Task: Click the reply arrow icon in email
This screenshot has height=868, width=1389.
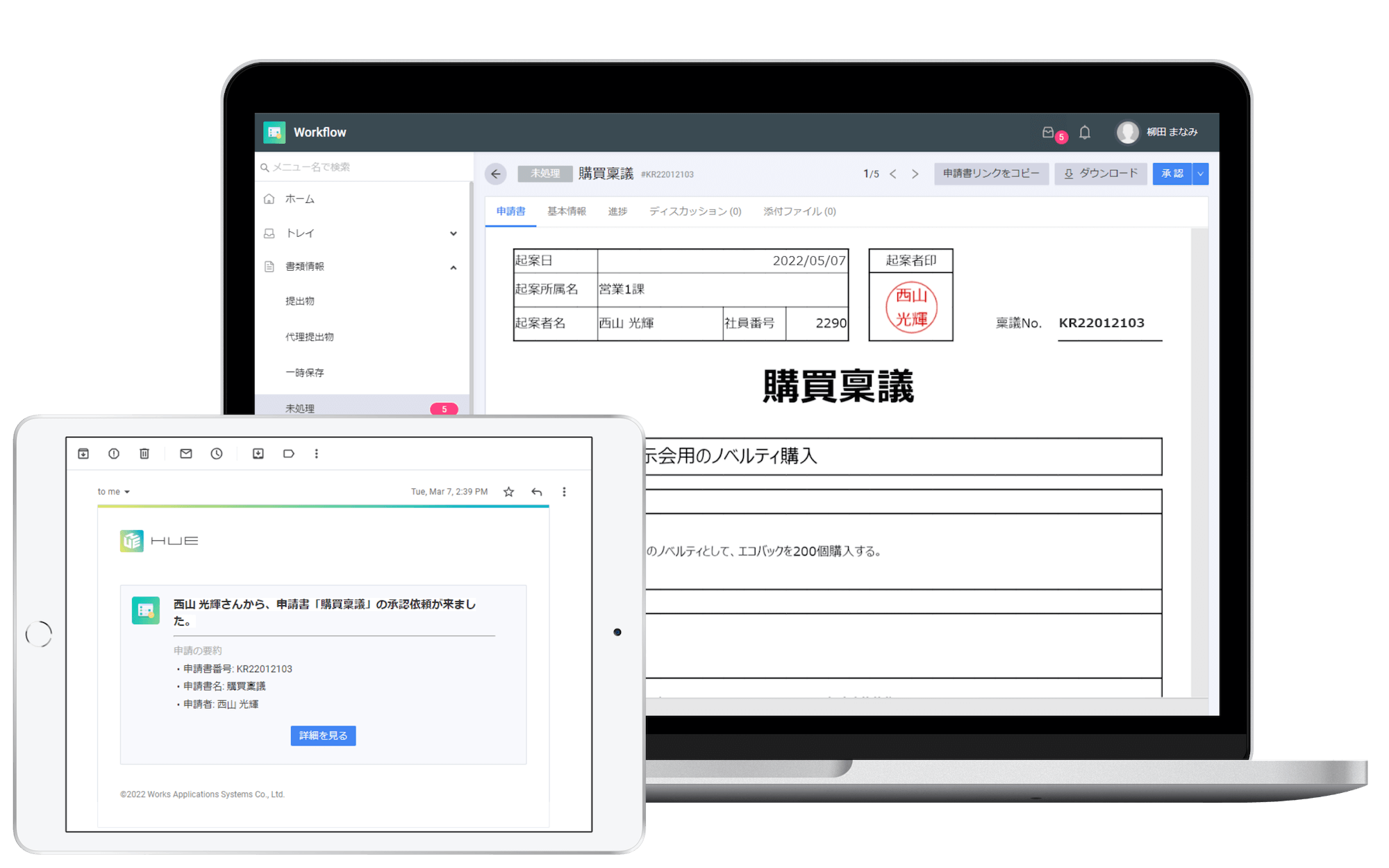Action: click(x=536, y=492)
